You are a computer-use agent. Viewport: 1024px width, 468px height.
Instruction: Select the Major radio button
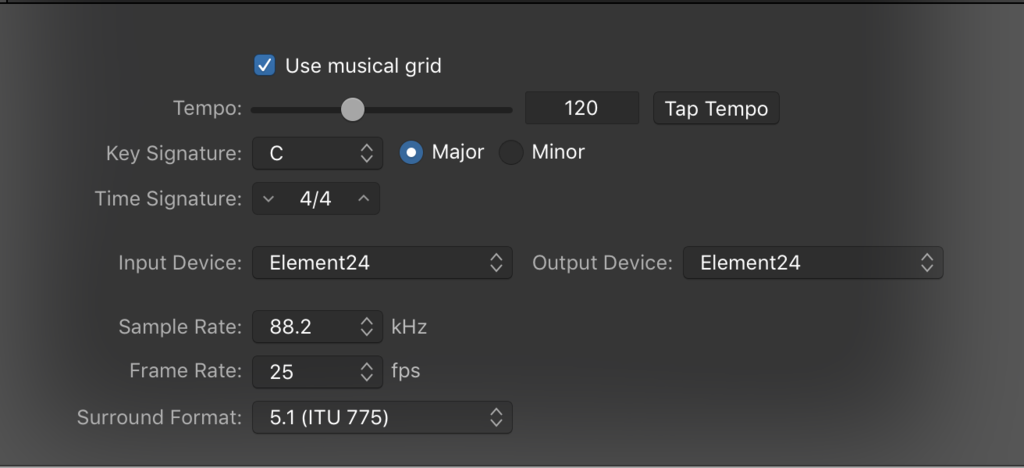click(x=411, y=153)
